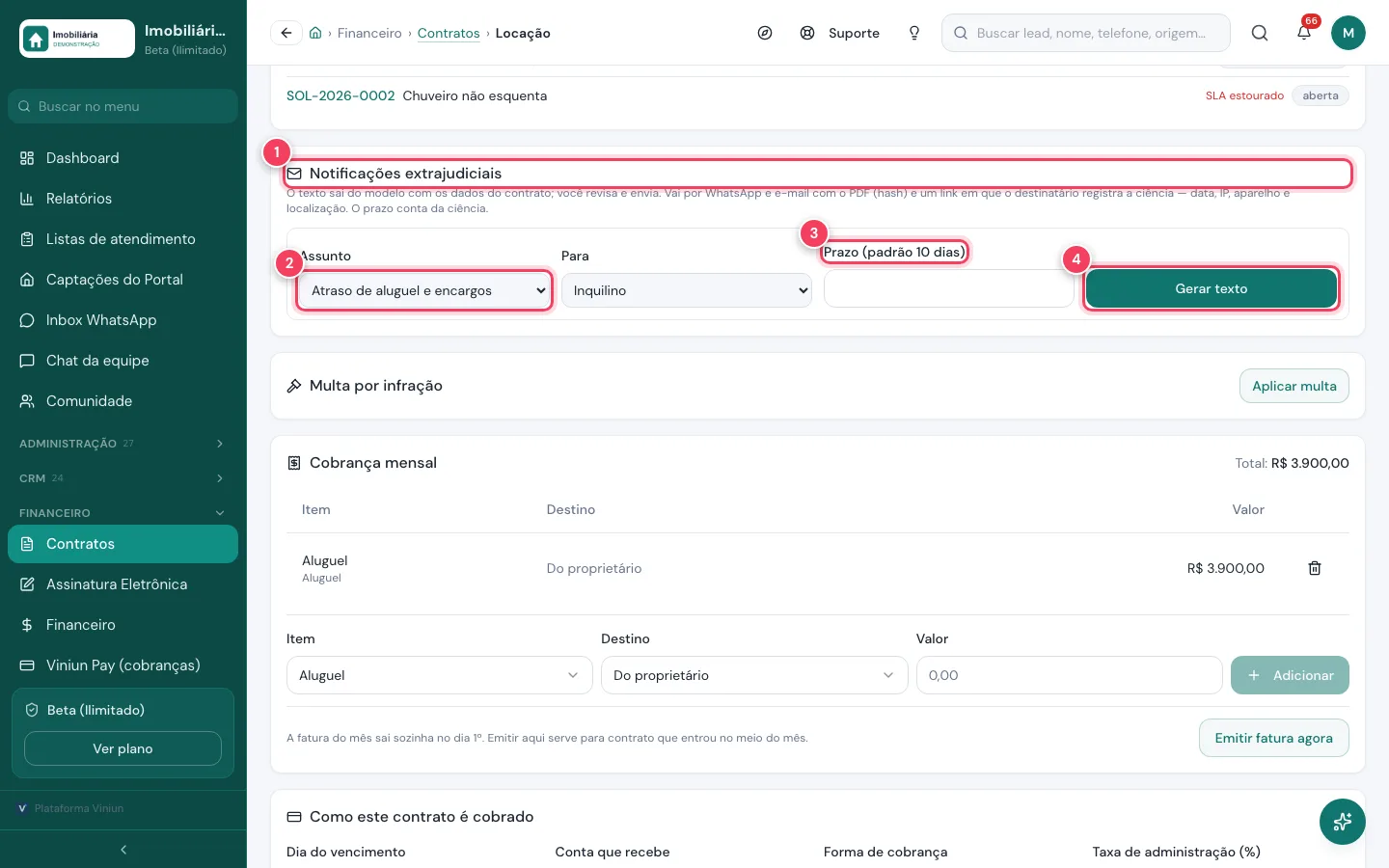Image resolution: width=1389 pixels, height=868 pixels.
Task: Focus the Prazo input field
Action: (949, 288)
